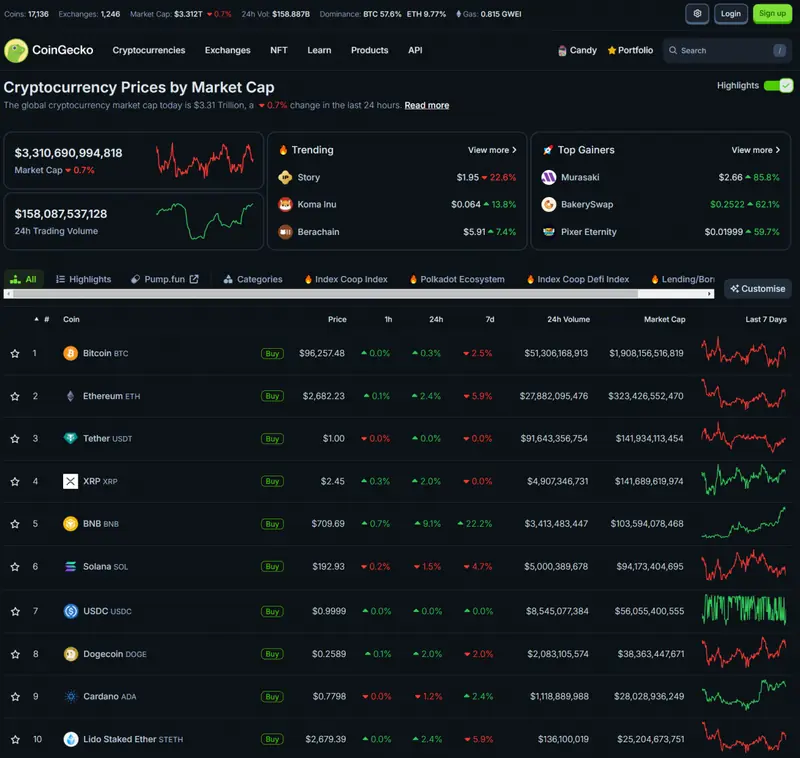Viewport: 800px width, 758px height.
Task: Click the BakerySwap coin icon
Action: tap(548, 204)
